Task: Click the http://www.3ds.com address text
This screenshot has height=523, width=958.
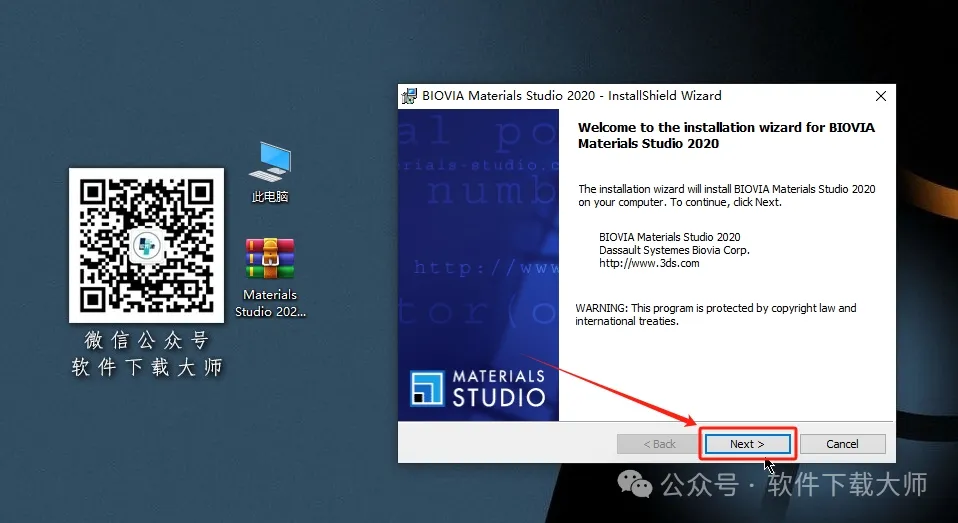Action: pos(649,264)
